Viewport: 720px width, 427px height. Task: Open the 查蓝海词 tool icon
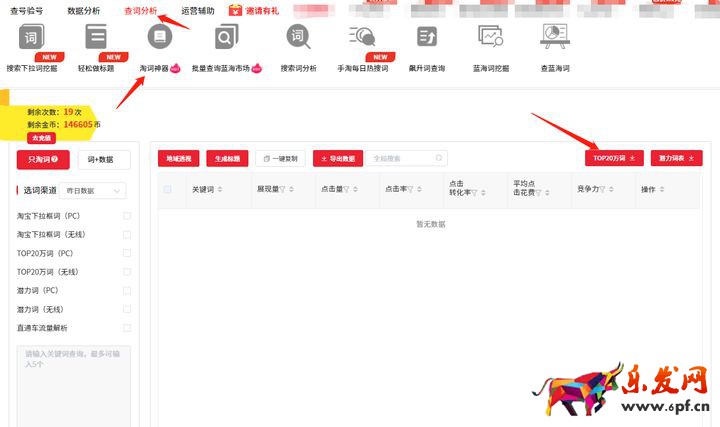click(x=554, y=39)
